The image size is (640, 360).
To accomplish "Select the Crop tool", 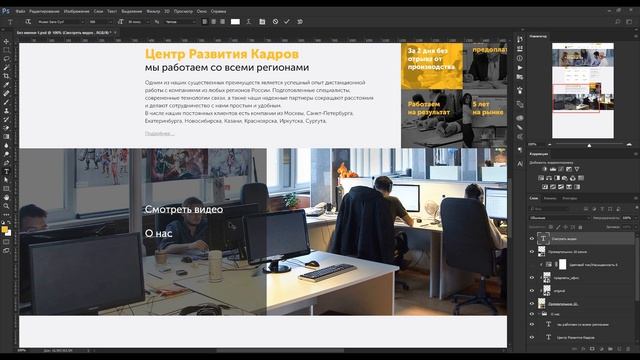I will pyautogui.click(x=6, y=76).
